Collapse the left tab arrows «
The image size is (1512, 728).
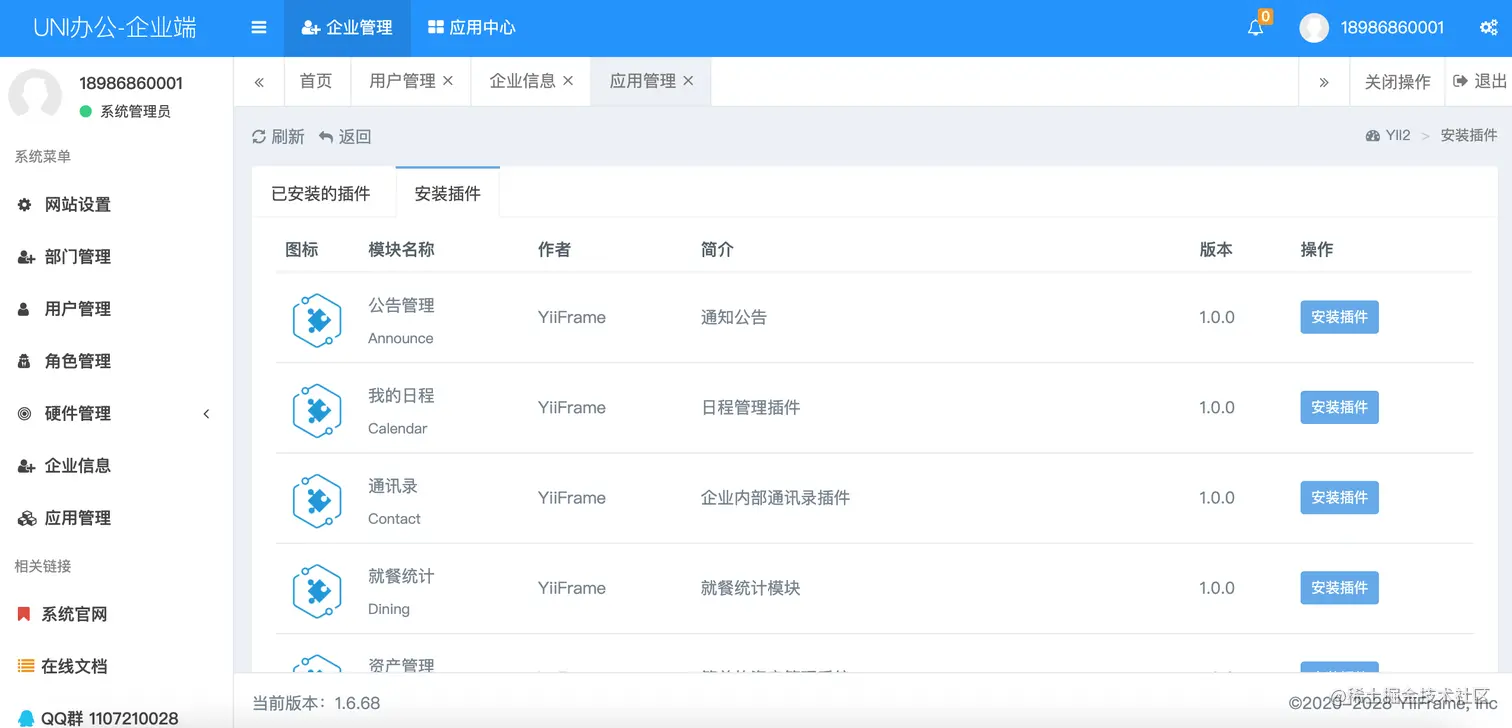259,81
